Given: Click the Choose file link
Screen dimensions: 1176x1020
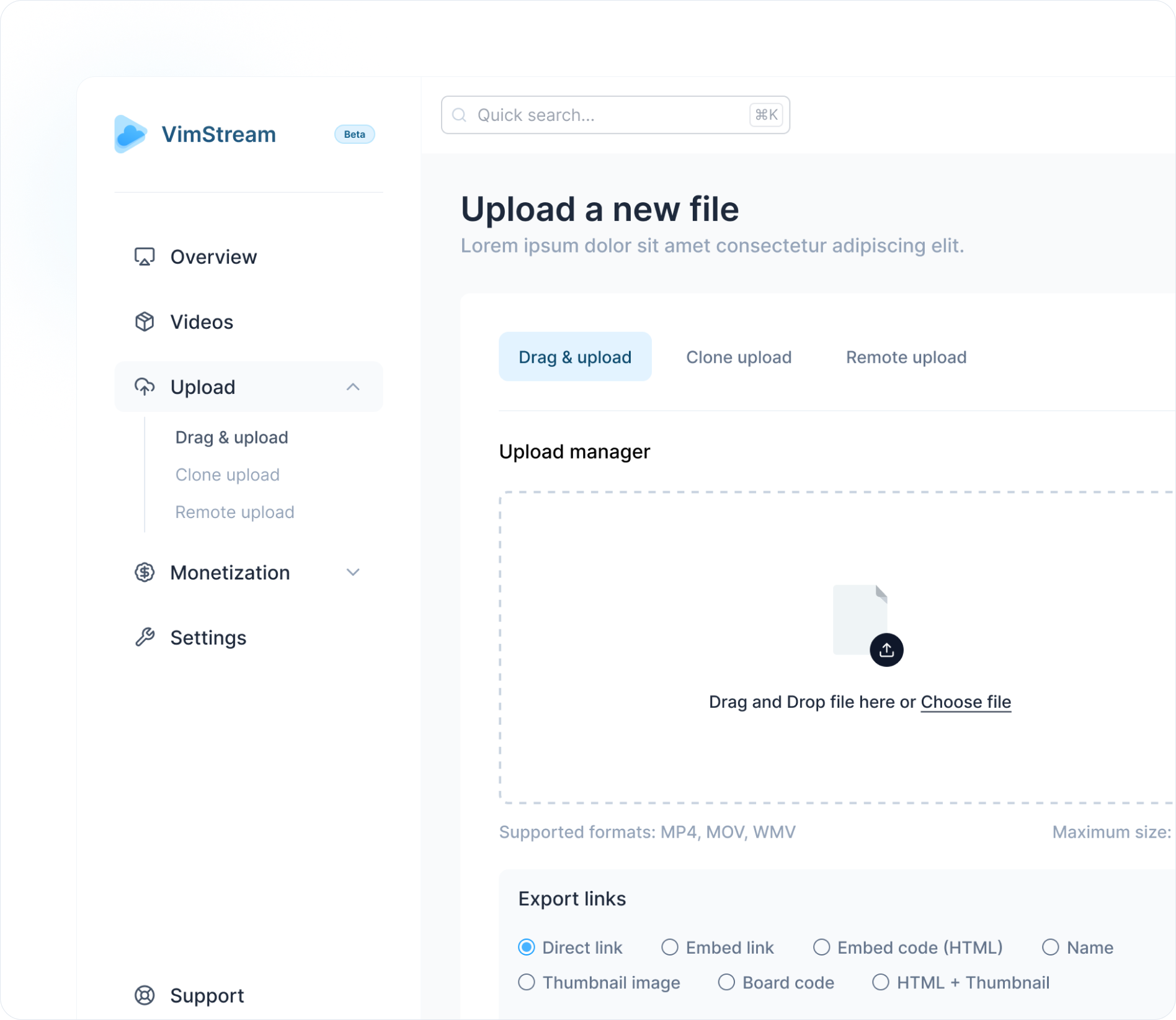Looking at the screenshot, I should coord(966,702).
